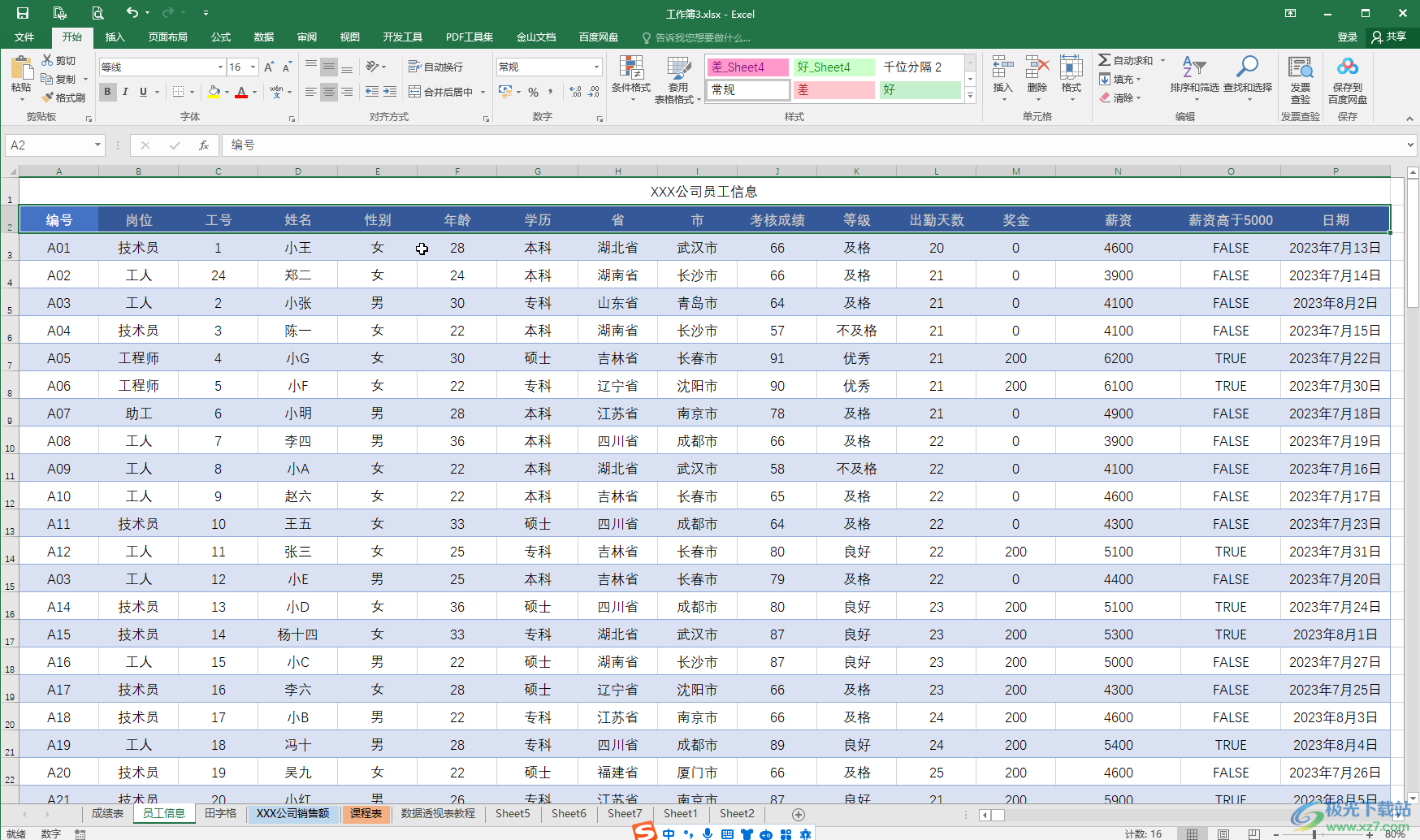The height and width of the screenshot is (840, 1420).
Task: Save to Baidu Netdisk (保存到百度网盘)
Action: 1348,80
